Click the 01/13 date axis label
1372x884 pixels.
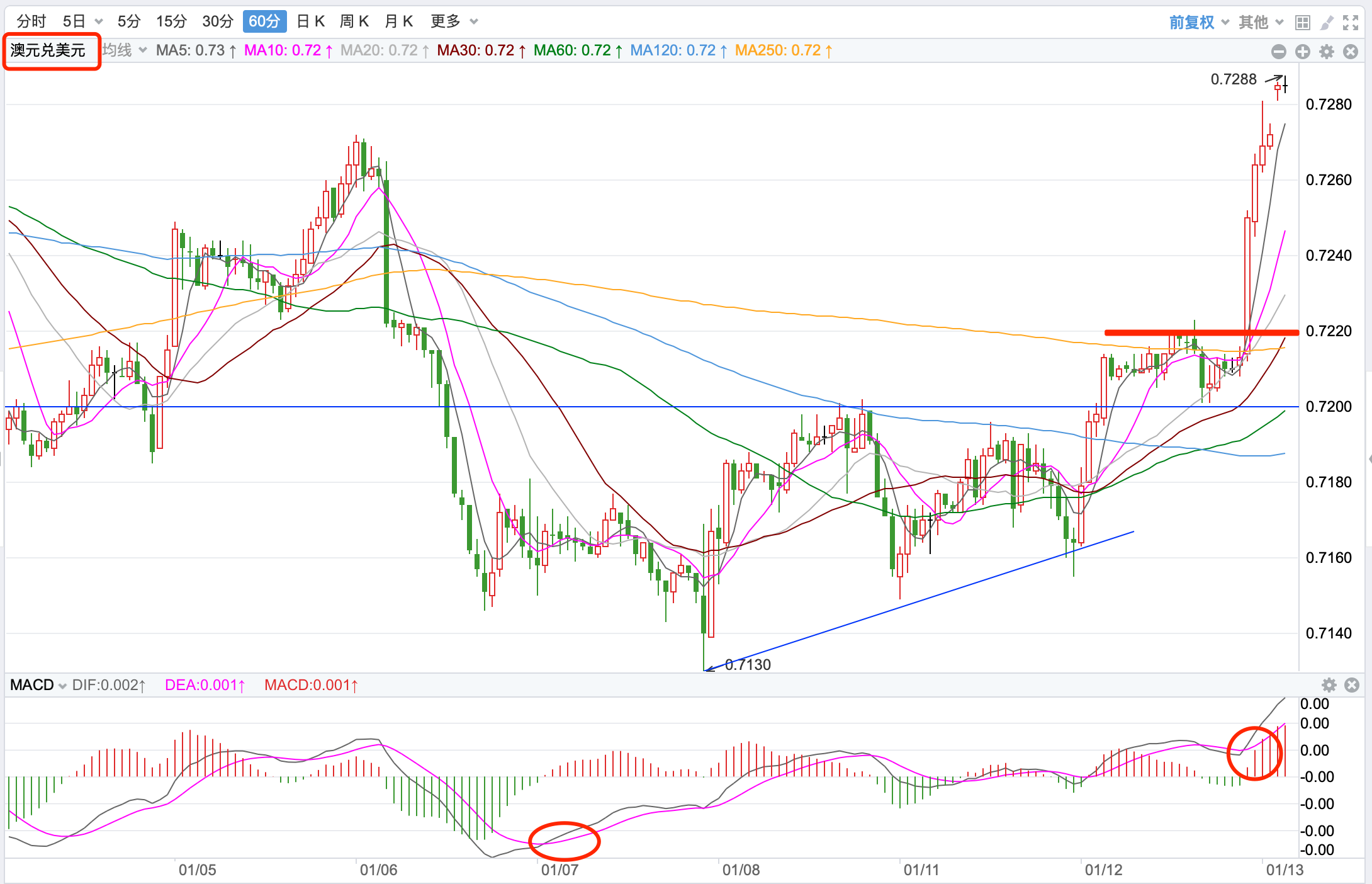(x=1285, y=870)
